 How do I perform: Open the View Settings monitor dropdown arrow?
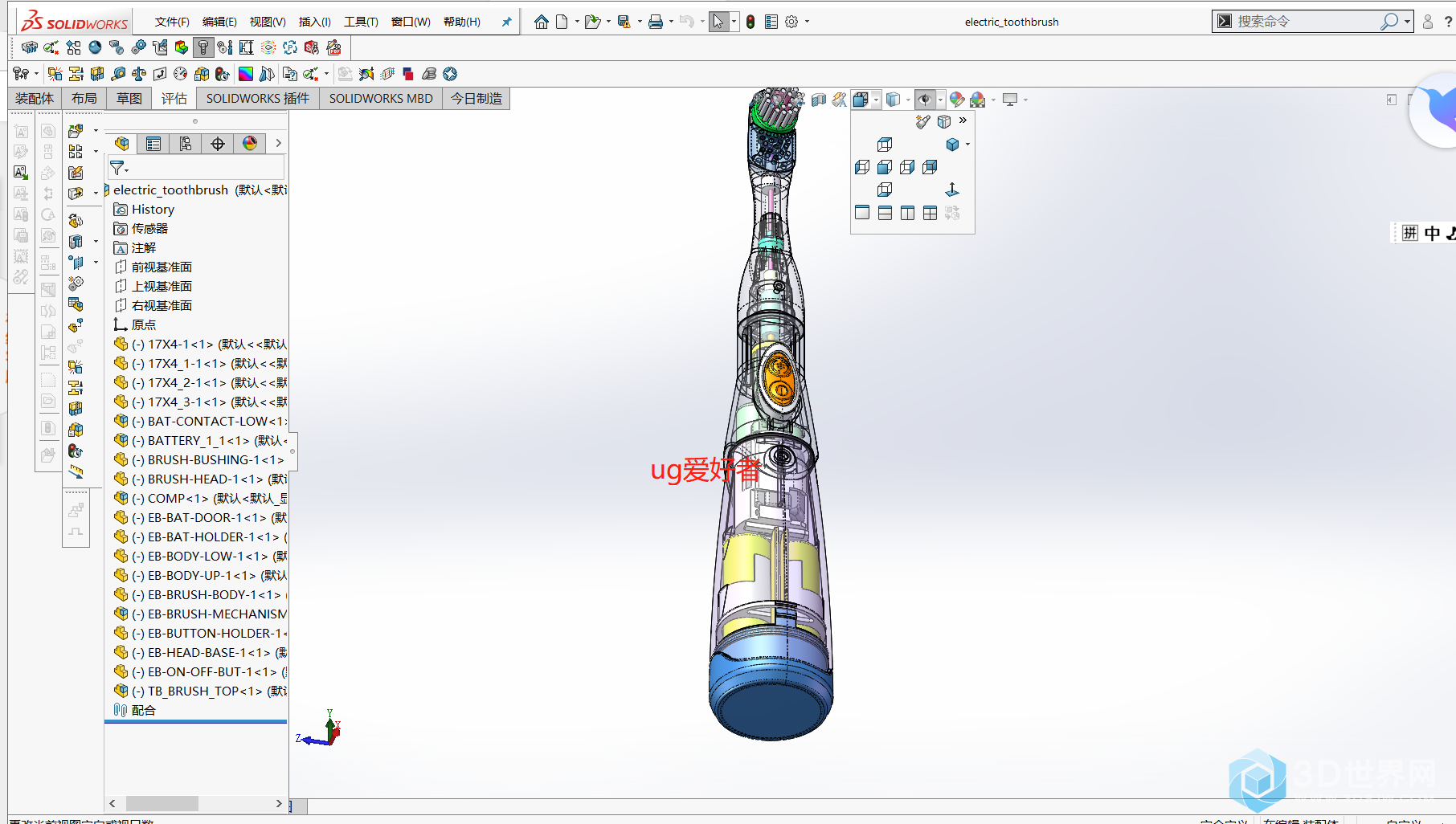[x=1025, y=100]
